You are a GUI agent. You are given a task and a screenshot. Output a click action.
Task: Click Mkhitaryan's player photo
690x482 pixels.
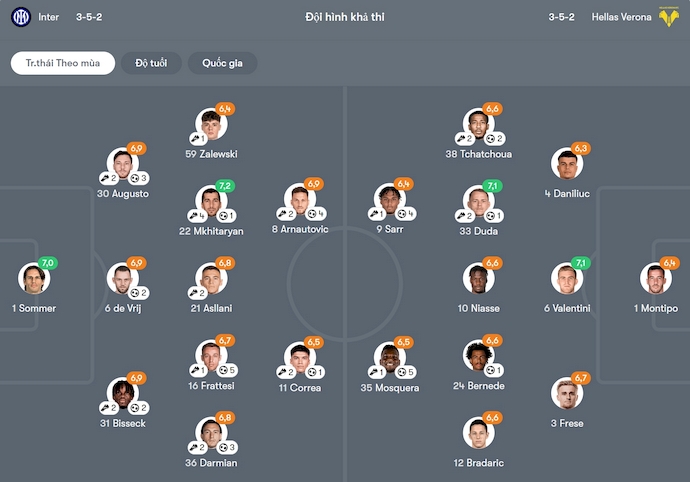tap(211, 201)
